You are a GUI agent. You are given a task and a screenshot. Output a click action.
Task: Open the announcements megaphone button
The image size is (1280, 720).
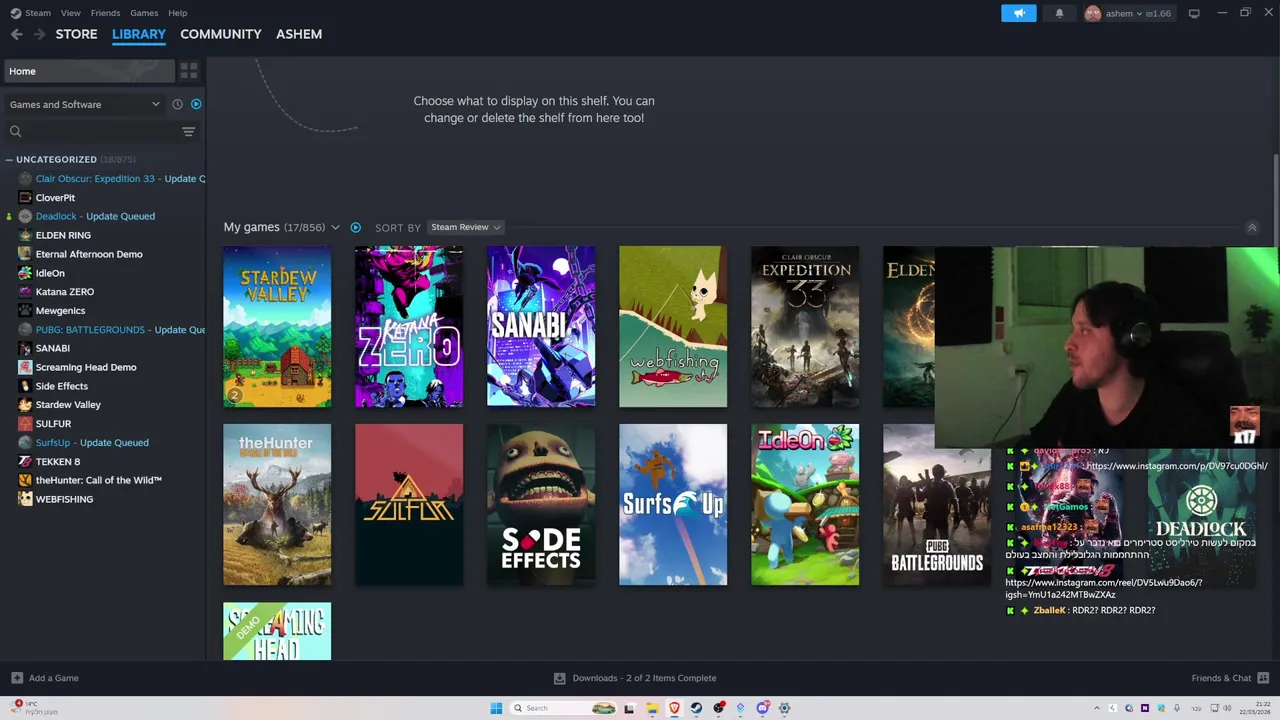tap(1019, 13)
